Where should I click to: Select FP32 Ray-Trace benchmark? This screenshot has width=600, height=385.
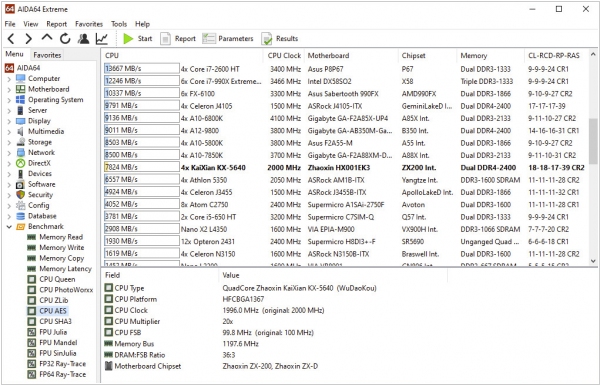coord(56,364)
